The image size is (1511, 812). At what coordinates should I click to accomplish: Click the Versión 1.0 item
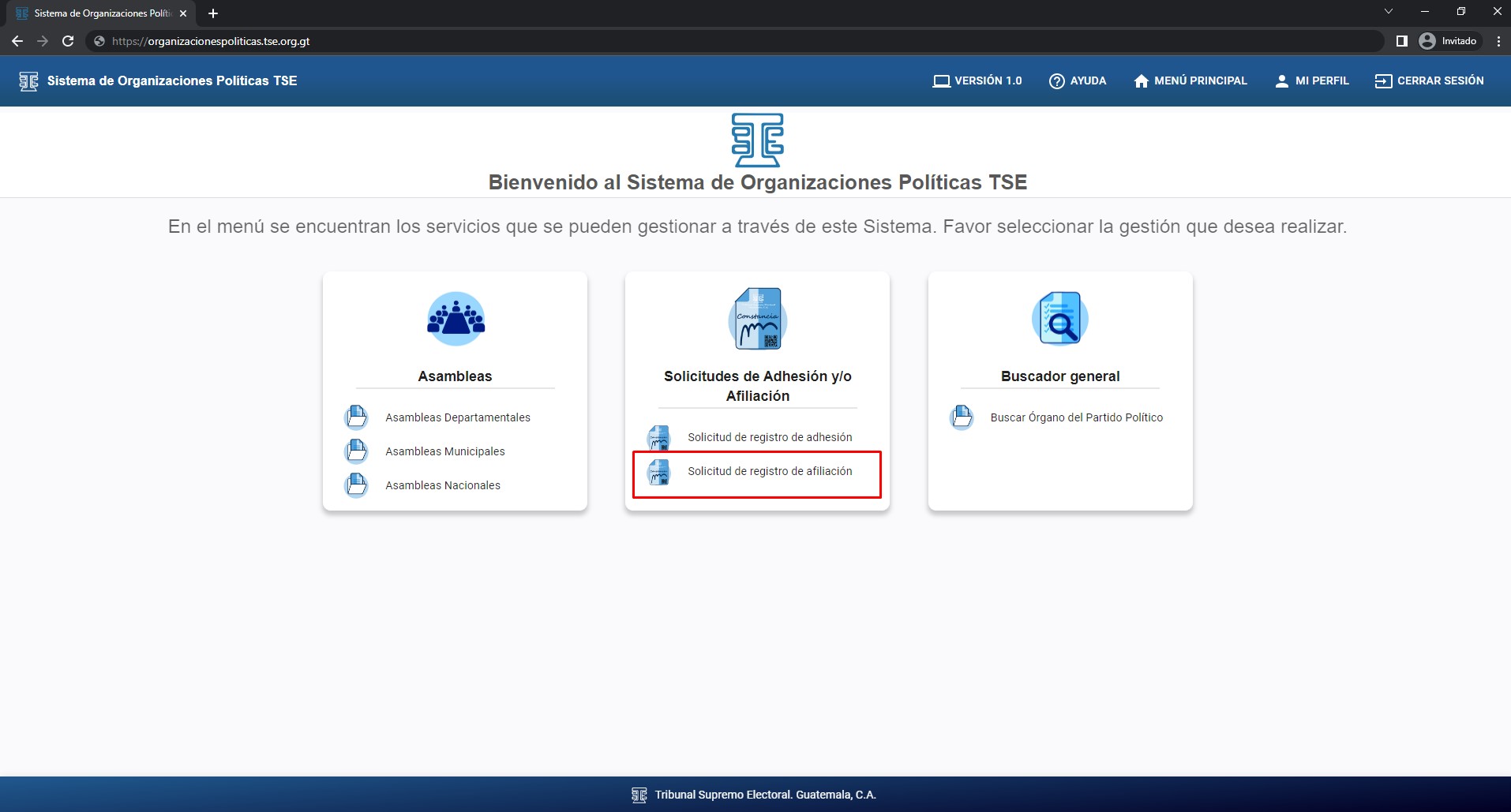click(x=977, y=81)
